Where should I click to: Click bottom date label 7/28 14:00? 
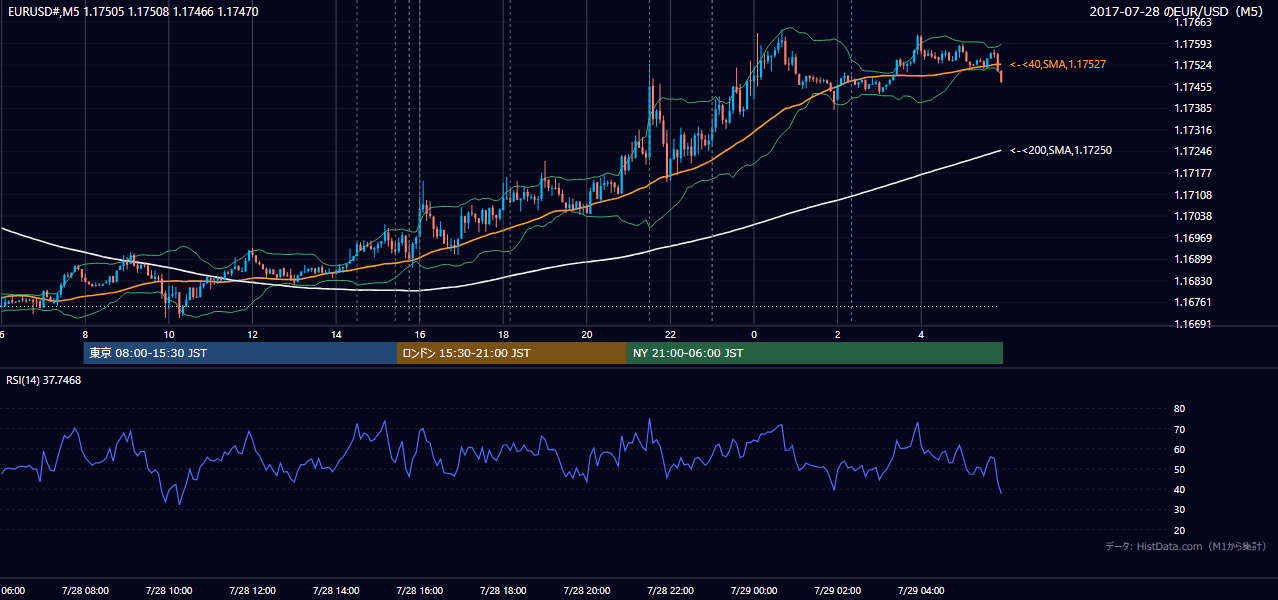336,591
